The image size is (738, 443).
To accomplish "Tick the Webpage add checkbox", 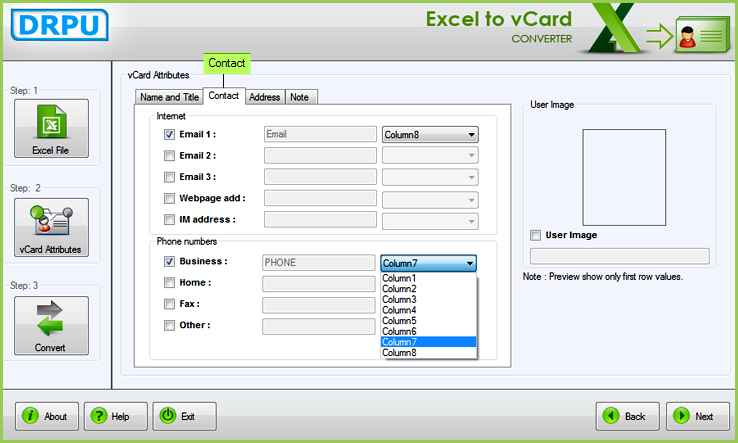I will 169,199.
